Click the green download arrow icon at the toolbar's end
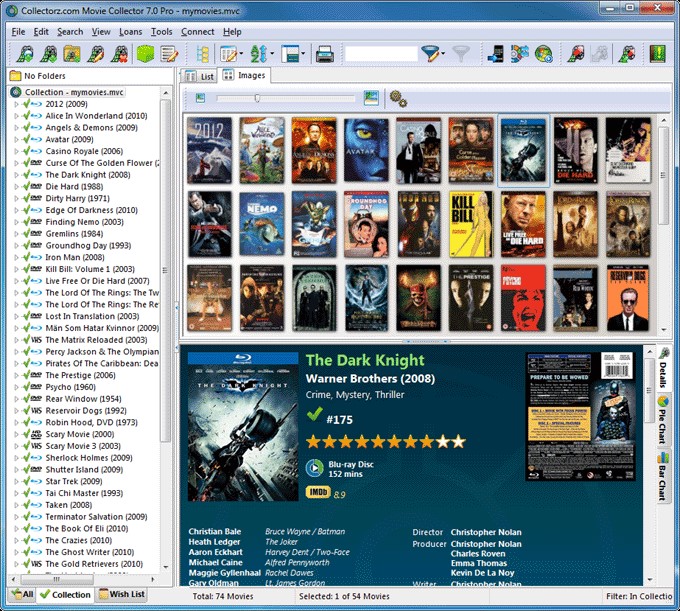Image resolution: width=680 pixels, height=611 pixels. coord(657,54)
